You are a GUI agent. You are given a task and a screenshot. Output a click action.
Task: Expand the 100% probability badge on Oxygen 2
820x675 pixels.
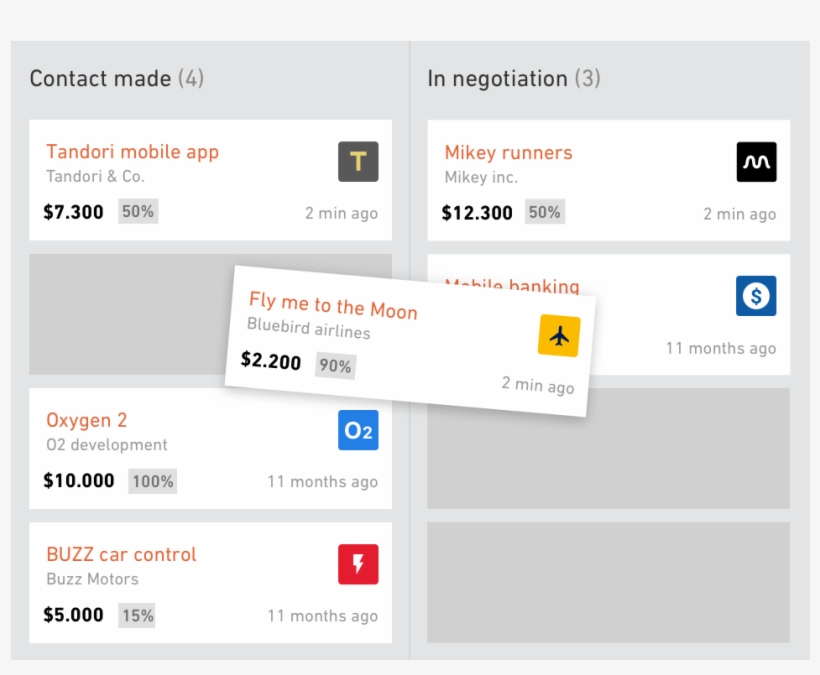click(x=152, y=481)
